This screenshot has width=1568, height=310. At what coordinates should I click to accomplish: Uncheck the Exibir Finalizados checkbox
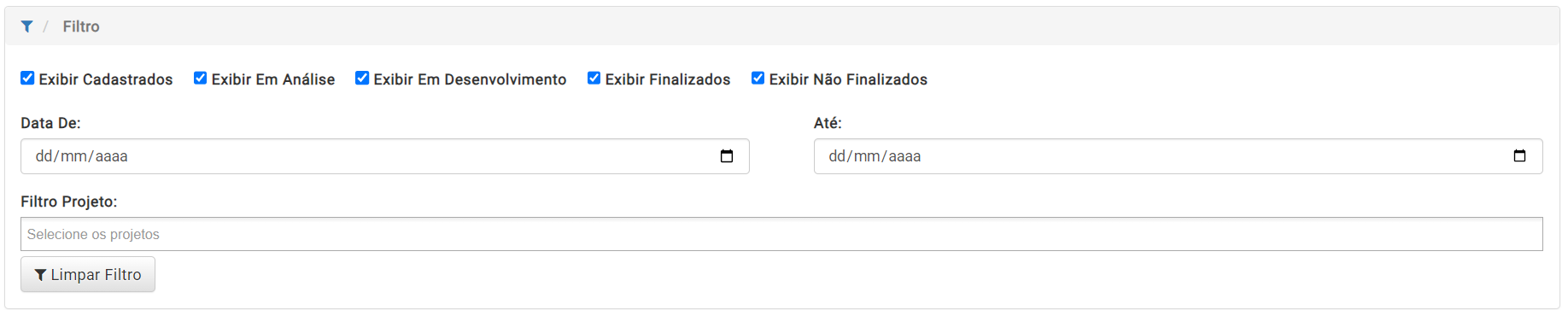pos(594,78)
